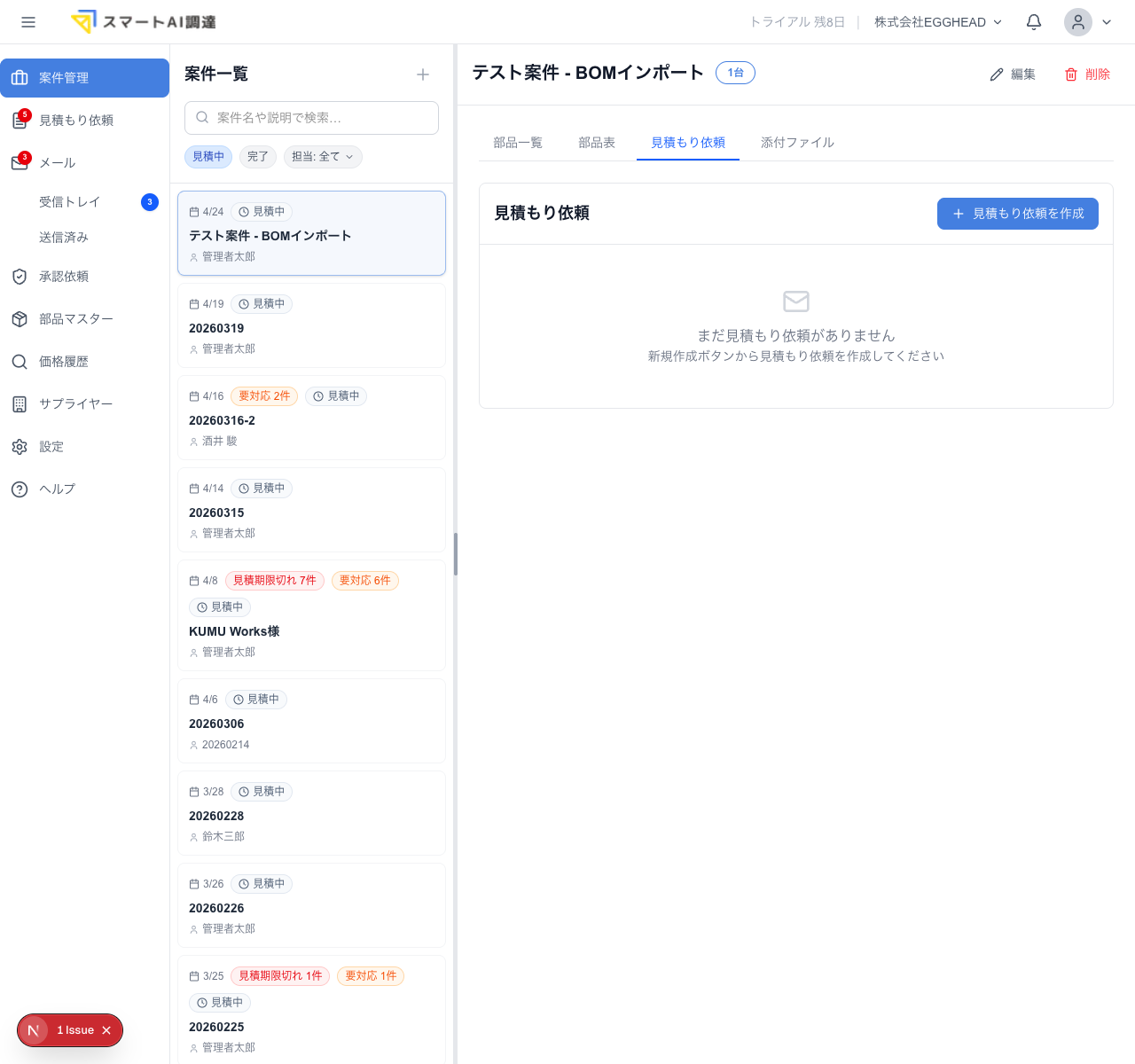This screenshot has height=1064, width=1135.
Task: Select the 20260226 case card
Action: pyautogui.click(x=311, y=905)
